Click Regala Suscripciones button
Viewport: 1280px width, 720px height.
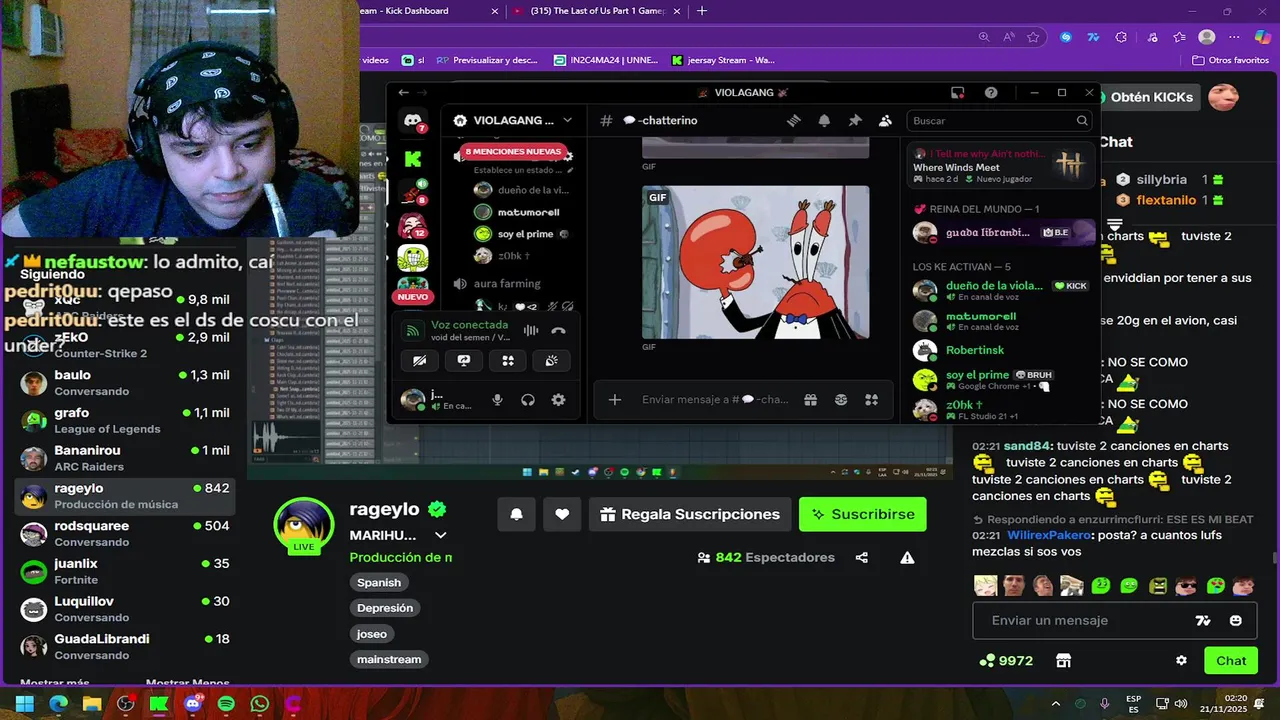689,514
